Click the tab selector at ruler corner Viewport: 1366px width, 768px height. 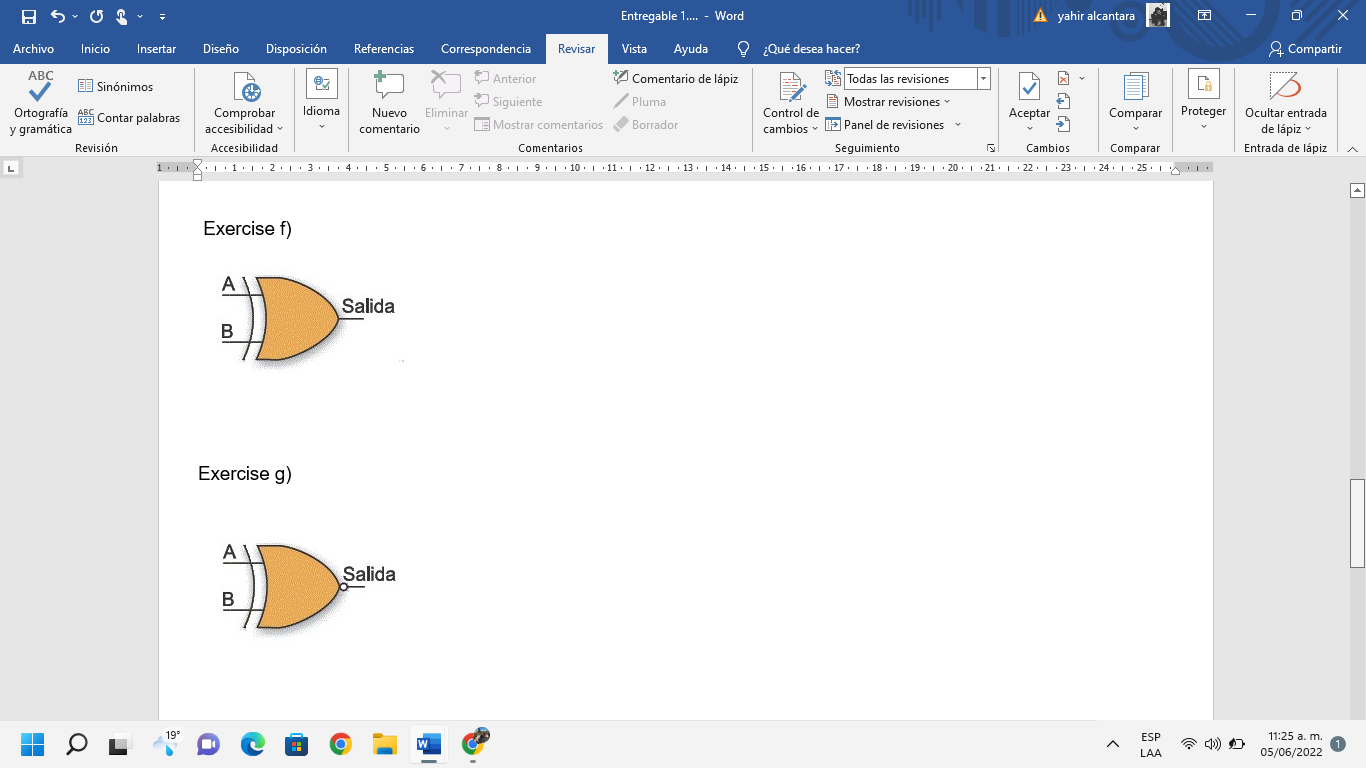[x=11, y=169]
